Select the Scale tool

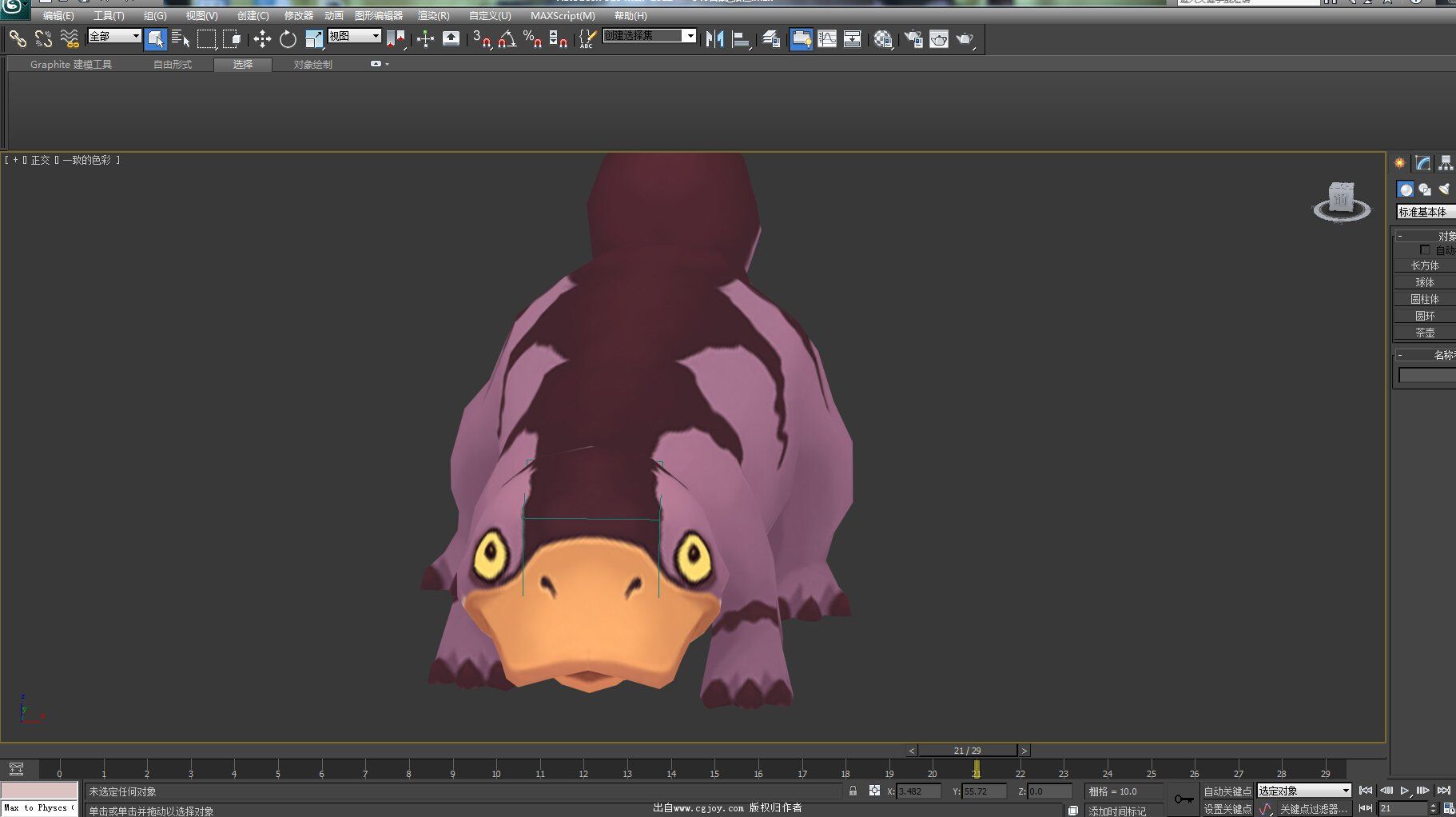click(314, 38)
